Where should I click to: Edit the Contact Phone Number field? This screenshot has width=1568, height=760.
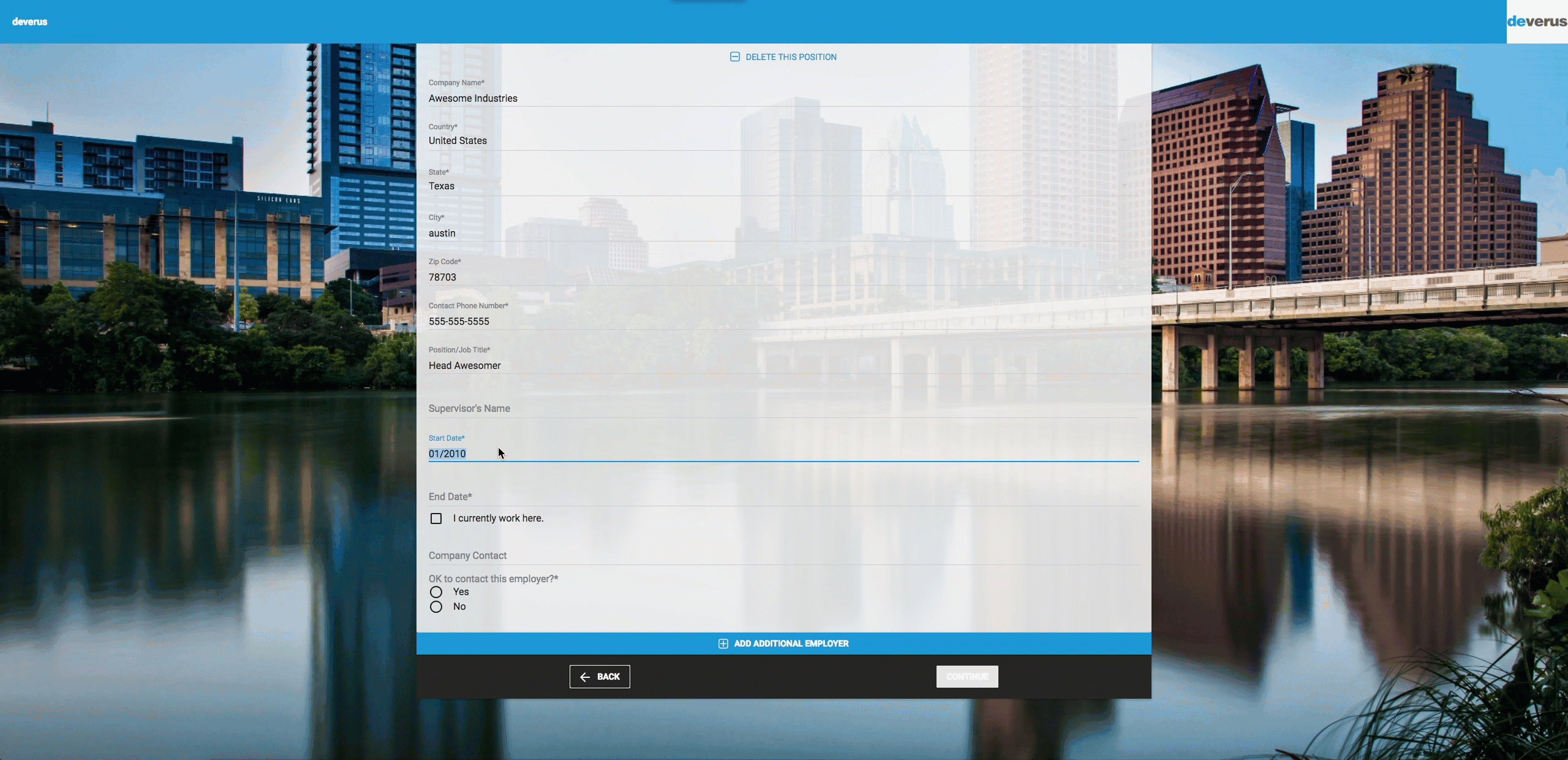(784, 321)
